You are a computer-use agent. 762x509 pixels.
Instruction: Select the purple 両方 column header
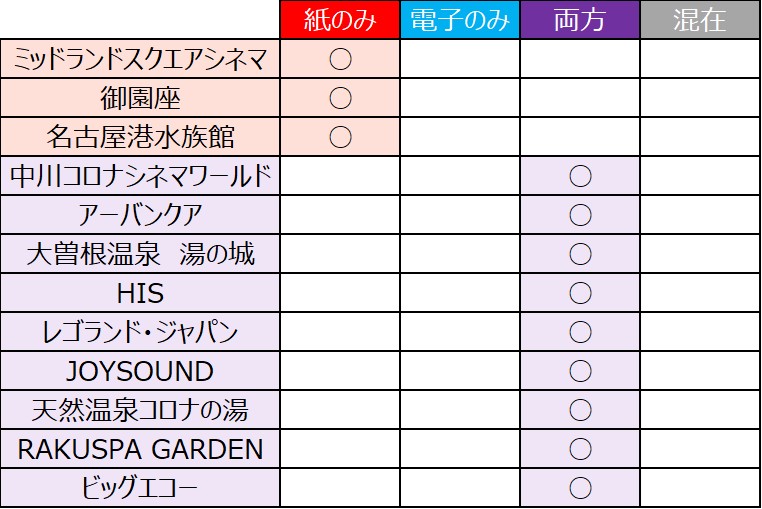[x=580, y=20]
